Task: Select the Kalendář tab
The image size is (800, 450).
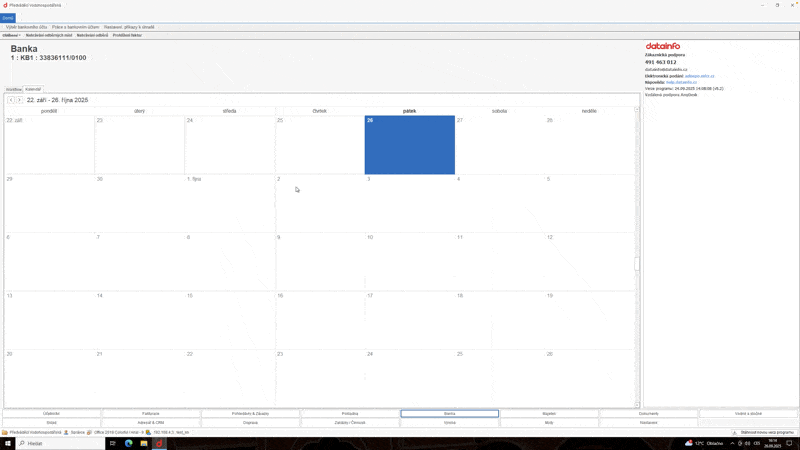Action: [33, 89]
